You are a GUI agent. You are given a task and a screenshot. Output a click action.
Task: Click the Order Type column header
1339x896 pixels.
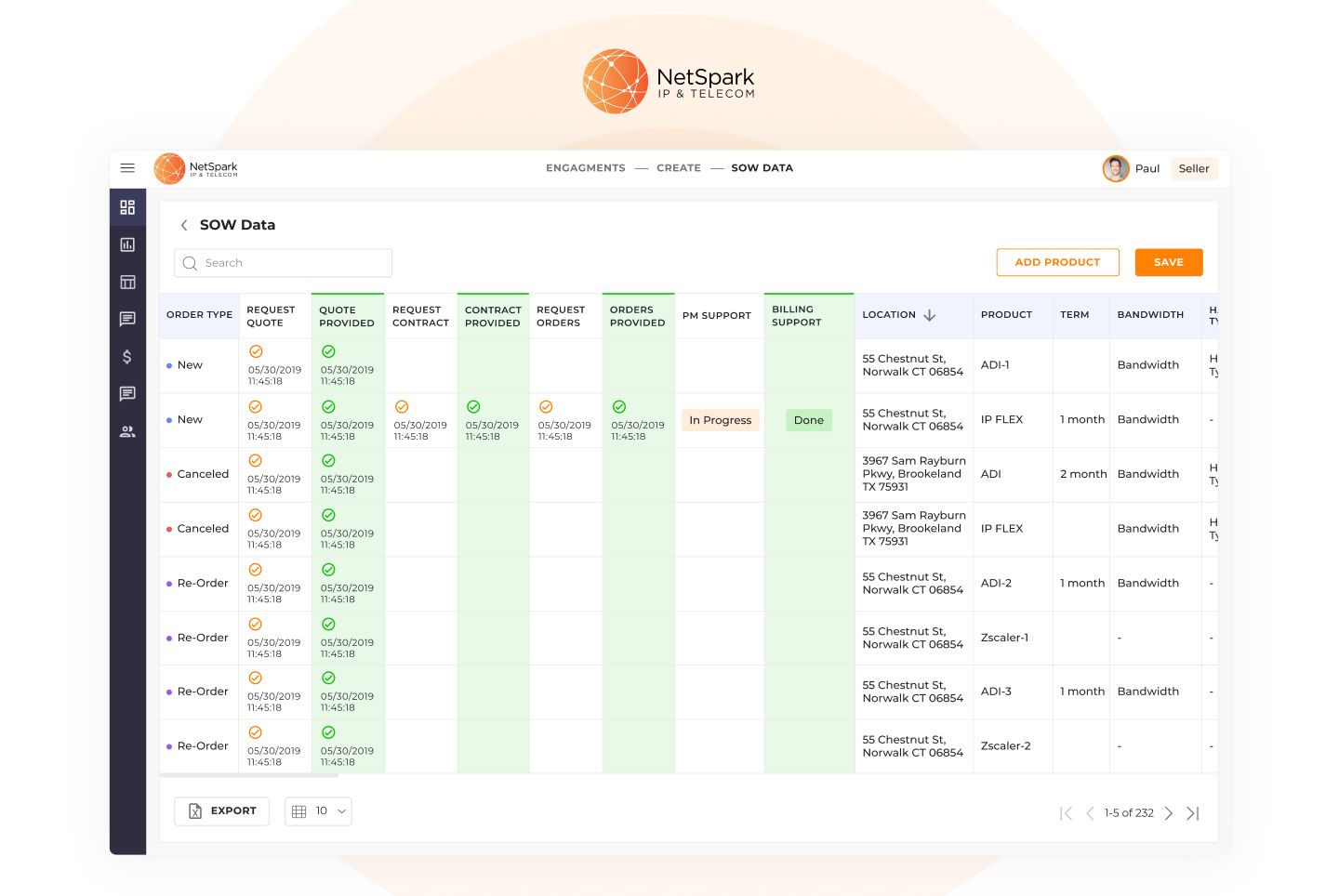point(199,315)
